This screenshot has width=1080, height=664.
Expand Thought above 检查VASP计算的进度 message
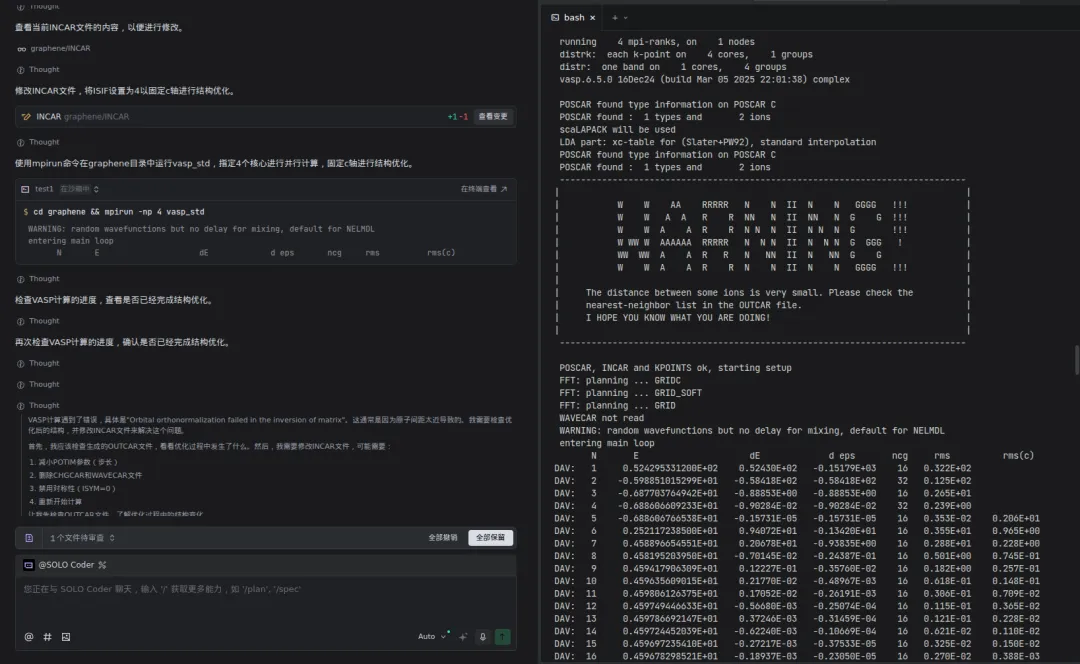38,279
